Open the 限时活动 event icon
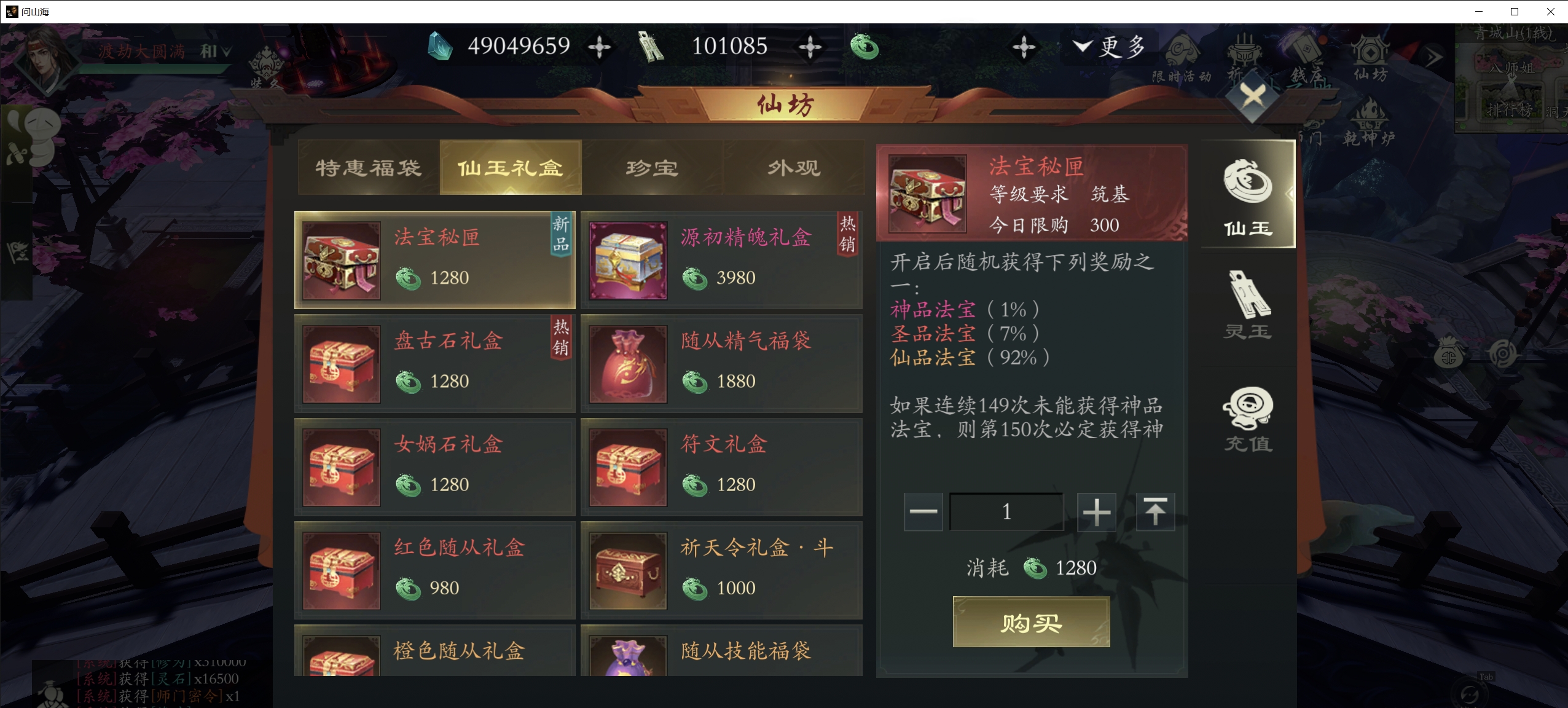1568x708 pixels. coord(1182,60)
